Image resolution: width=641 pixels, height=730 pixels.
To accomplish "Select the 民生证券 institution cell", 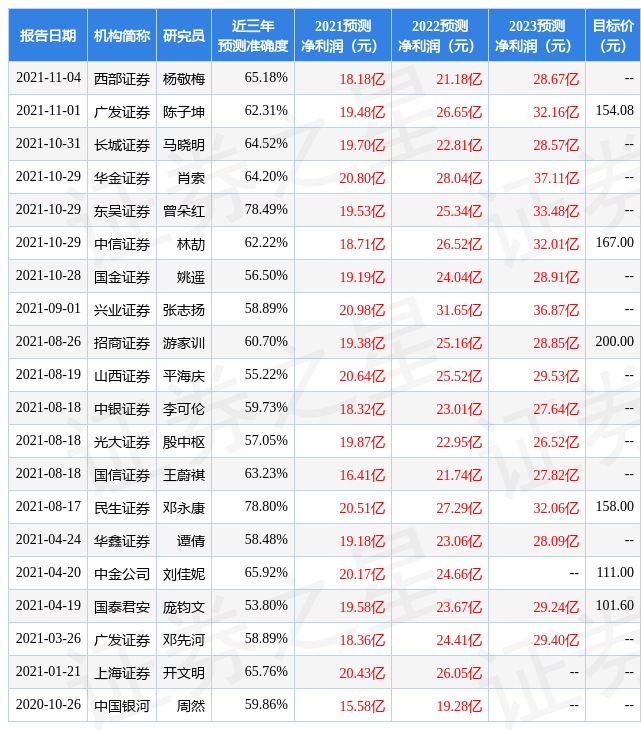I will tap(122, 508).
